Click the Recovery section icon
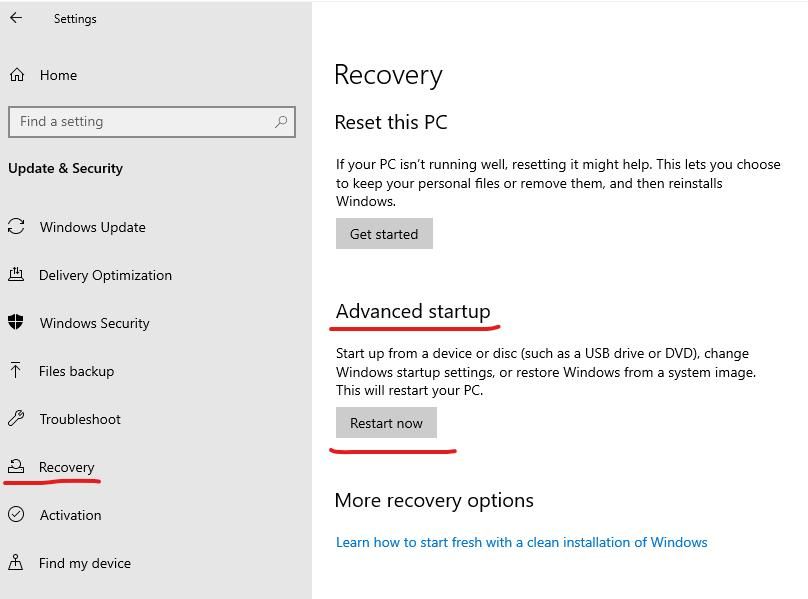Image resolution: width=808 pixels, height=599 pixels. coord(14,467)
